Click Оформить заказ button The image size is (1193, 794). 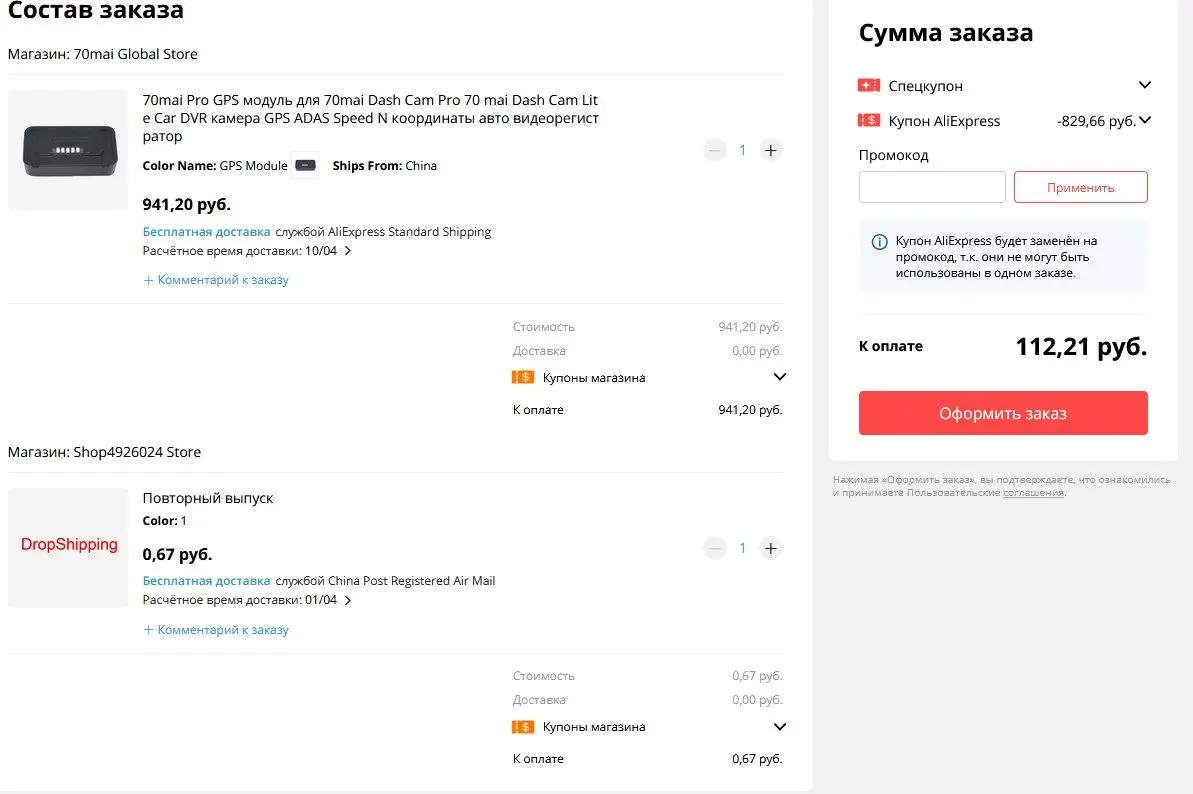pyautogui.click(x=1003, y=413)
